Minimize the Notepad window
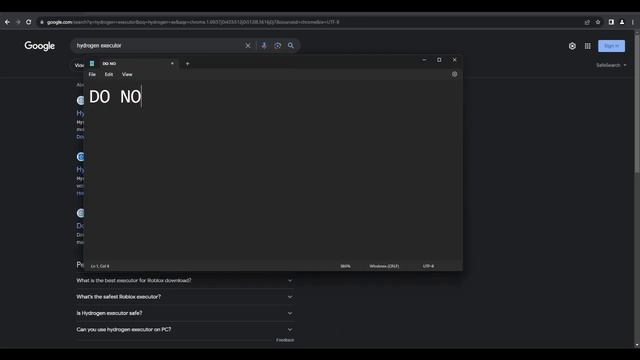This screenshot has height=360, width=640. [x=424, y=60]
